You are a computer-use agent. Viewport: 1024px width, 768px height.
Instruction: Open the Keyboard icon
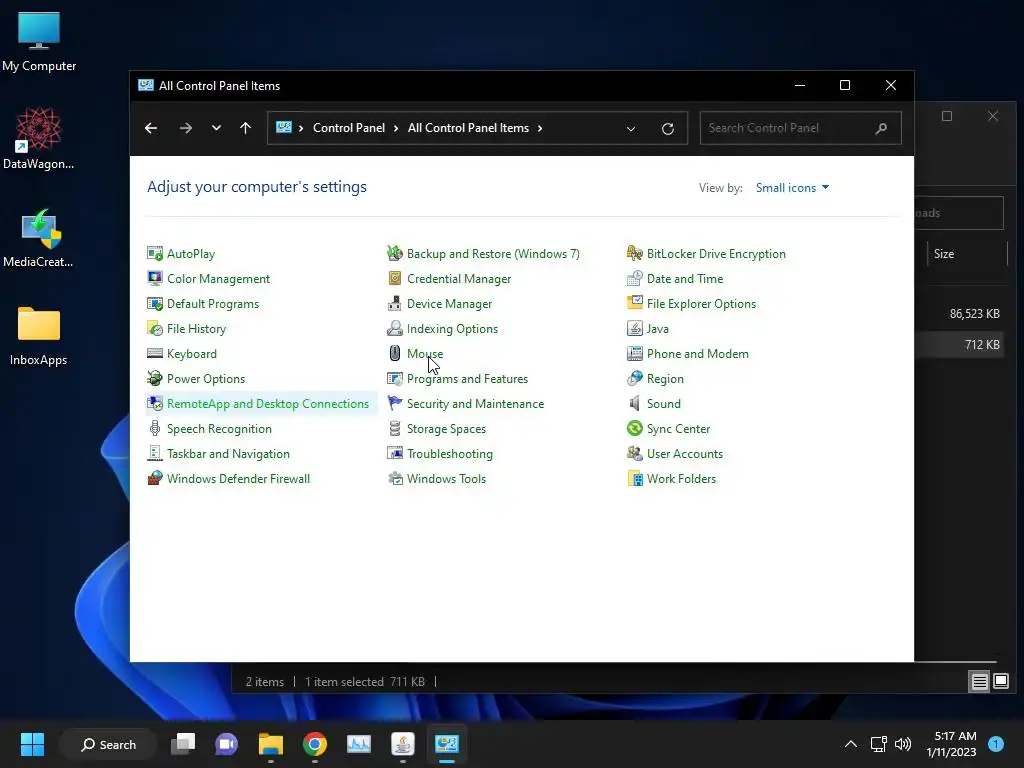[155, 353]
